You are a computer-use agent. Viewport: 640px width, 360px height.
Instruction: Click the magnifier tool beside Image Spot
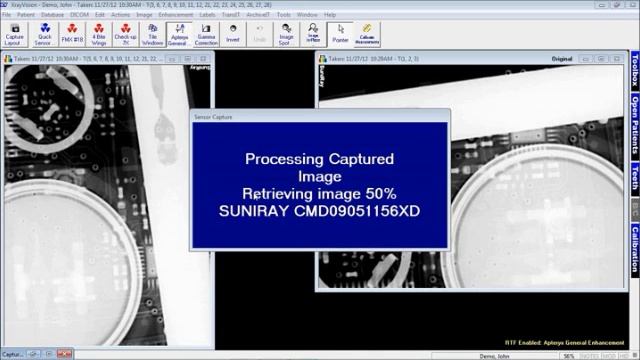(x=313, y=35)
